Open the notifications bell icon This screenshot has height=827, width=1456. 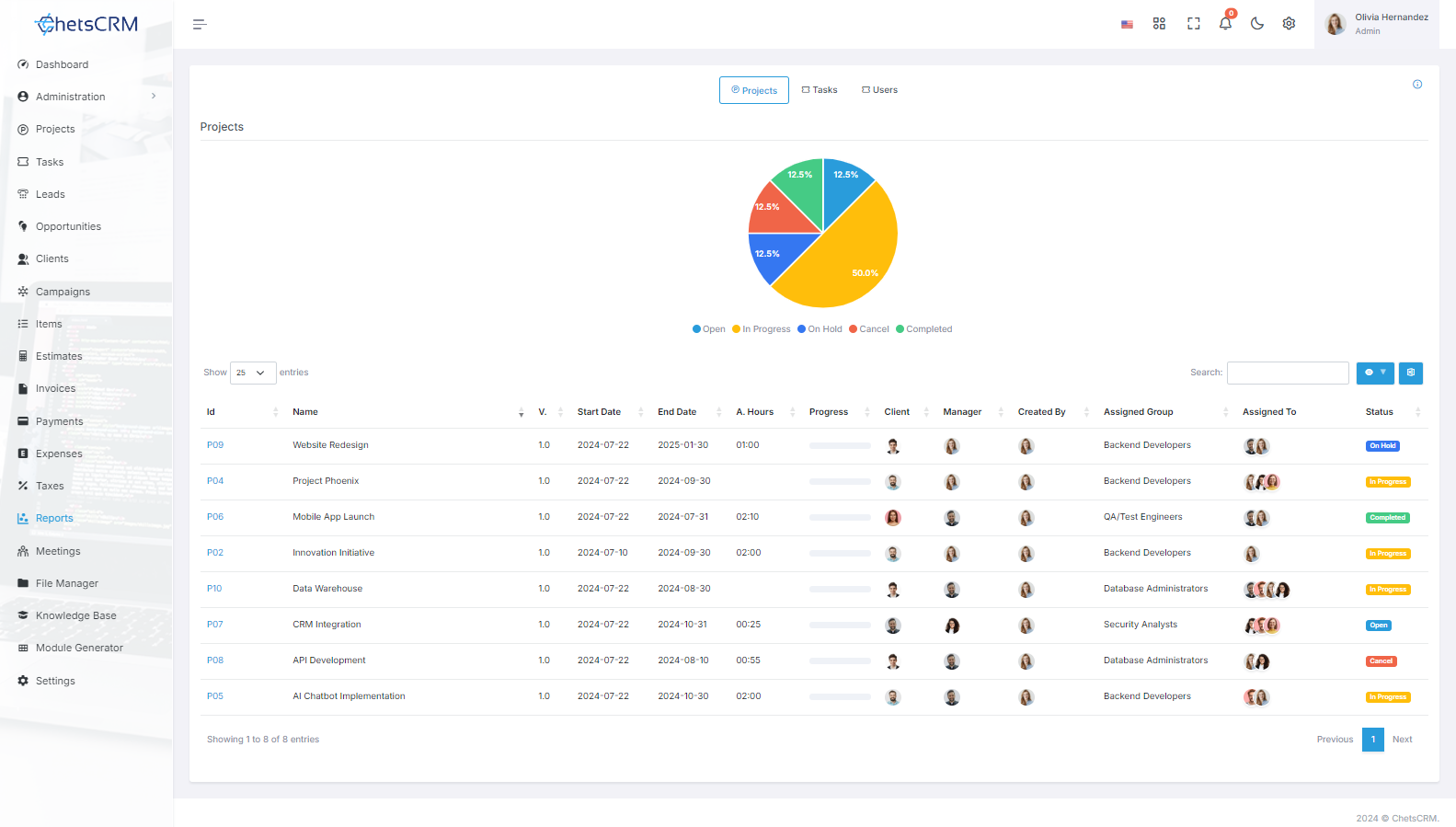pyautogui.click(x=1225, y=23)
